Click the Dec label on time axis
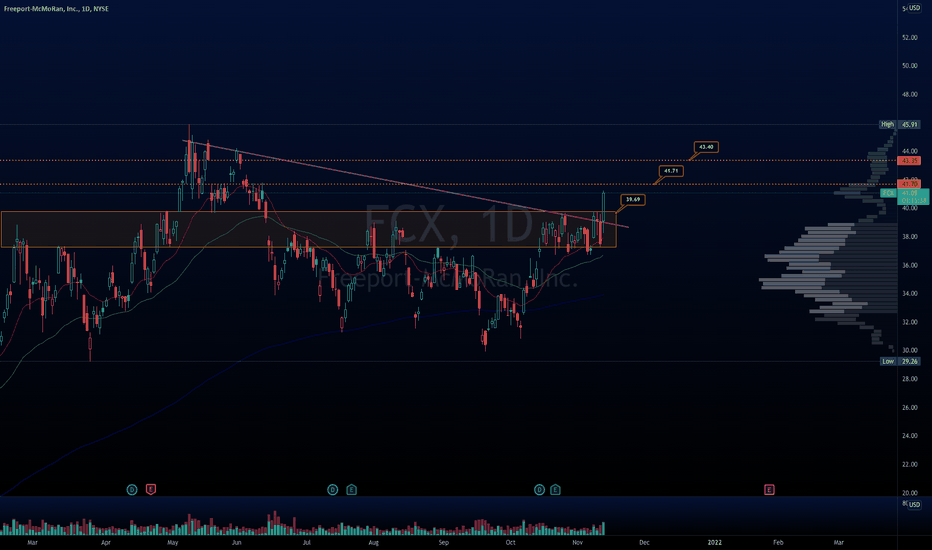 click(644, 543)
